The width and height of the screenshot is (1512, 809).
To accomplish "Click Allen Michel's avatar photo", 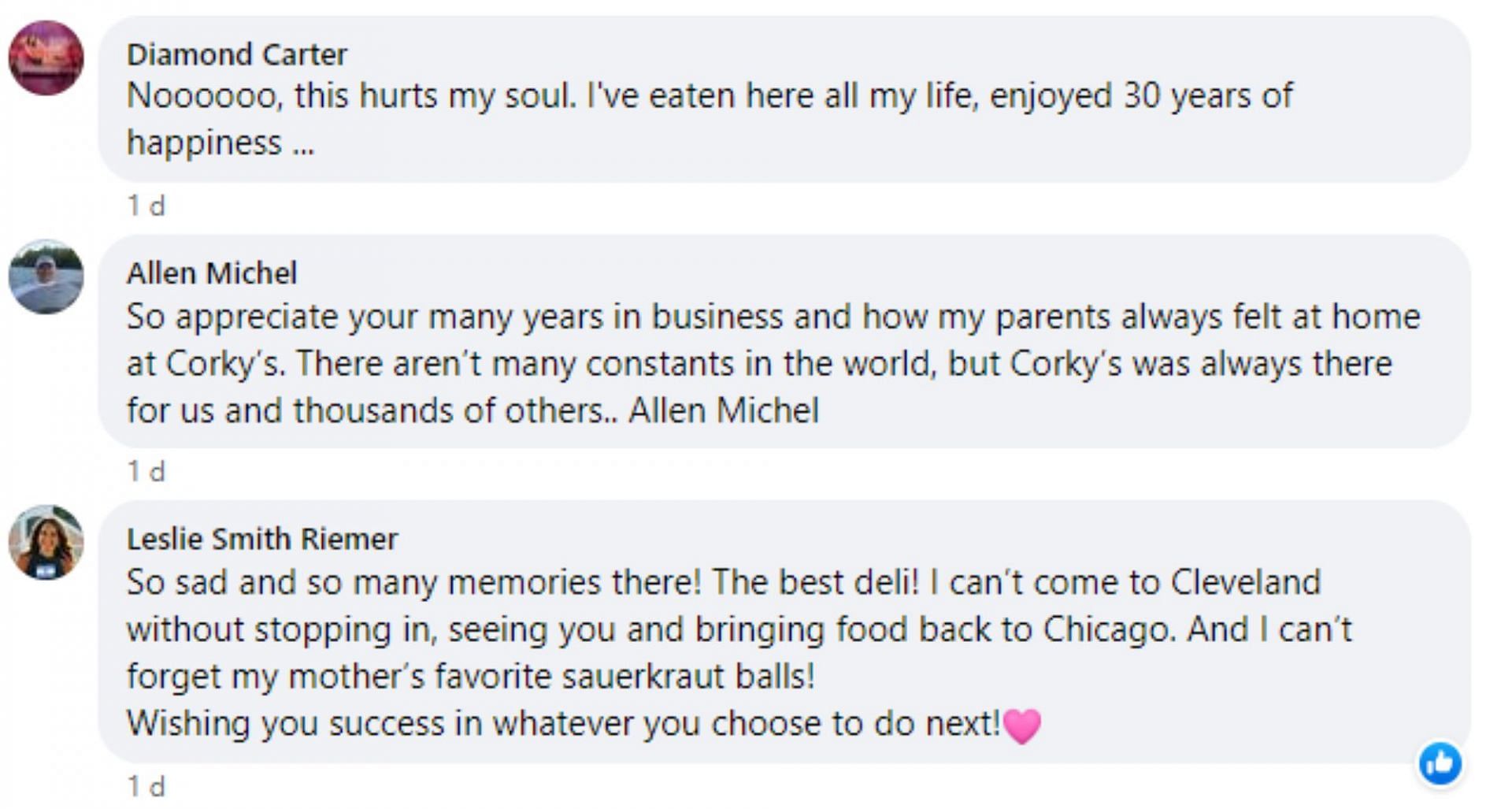I will (x=46, y=276).
